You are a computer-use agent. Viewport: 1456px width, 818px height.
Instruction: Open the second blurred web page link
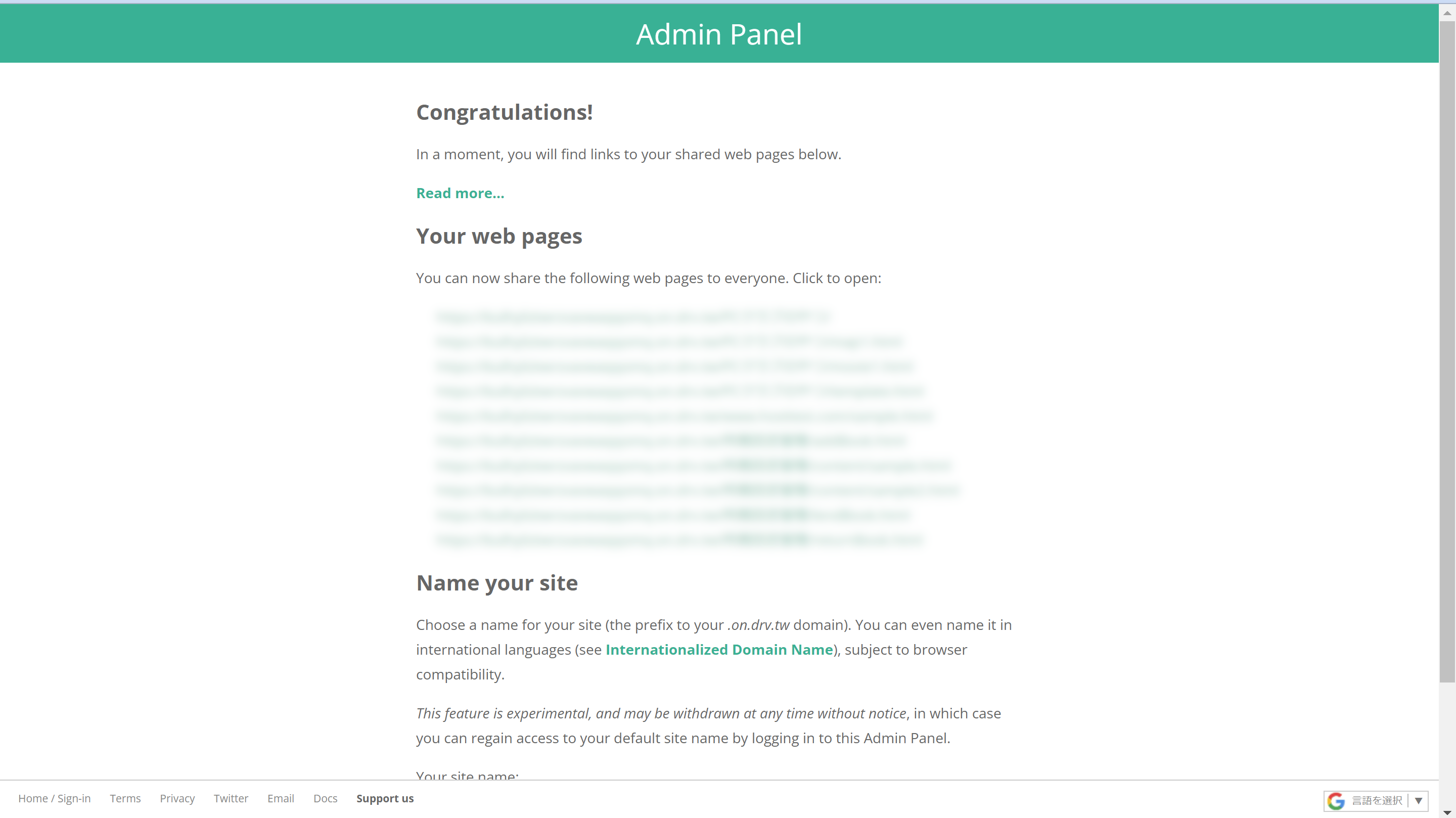point(669,341)
